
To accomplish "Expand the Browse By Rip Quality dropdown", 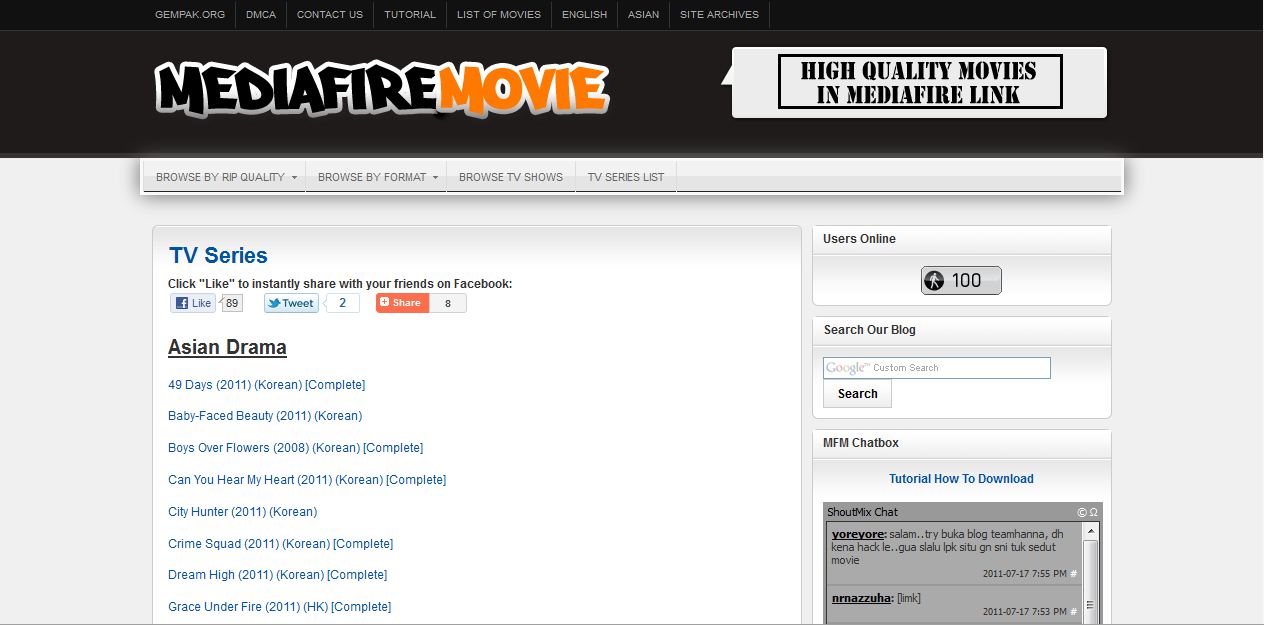I will [x=226, y=177].
